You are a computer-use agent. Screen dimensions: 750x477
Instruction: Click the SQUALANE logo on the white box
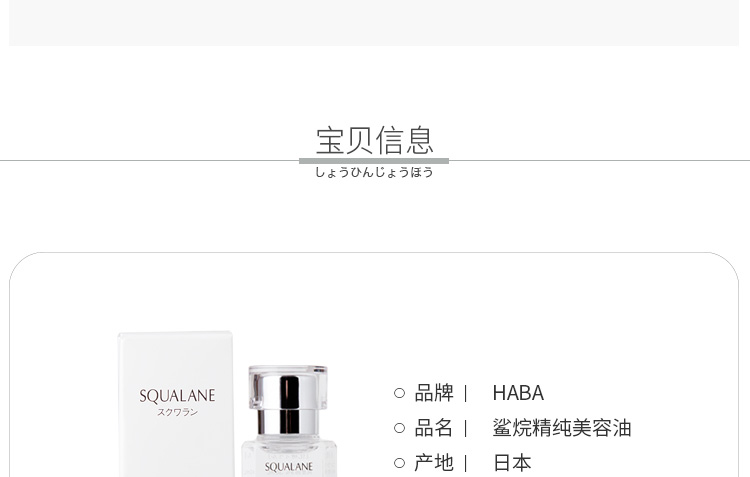point(177,396)
